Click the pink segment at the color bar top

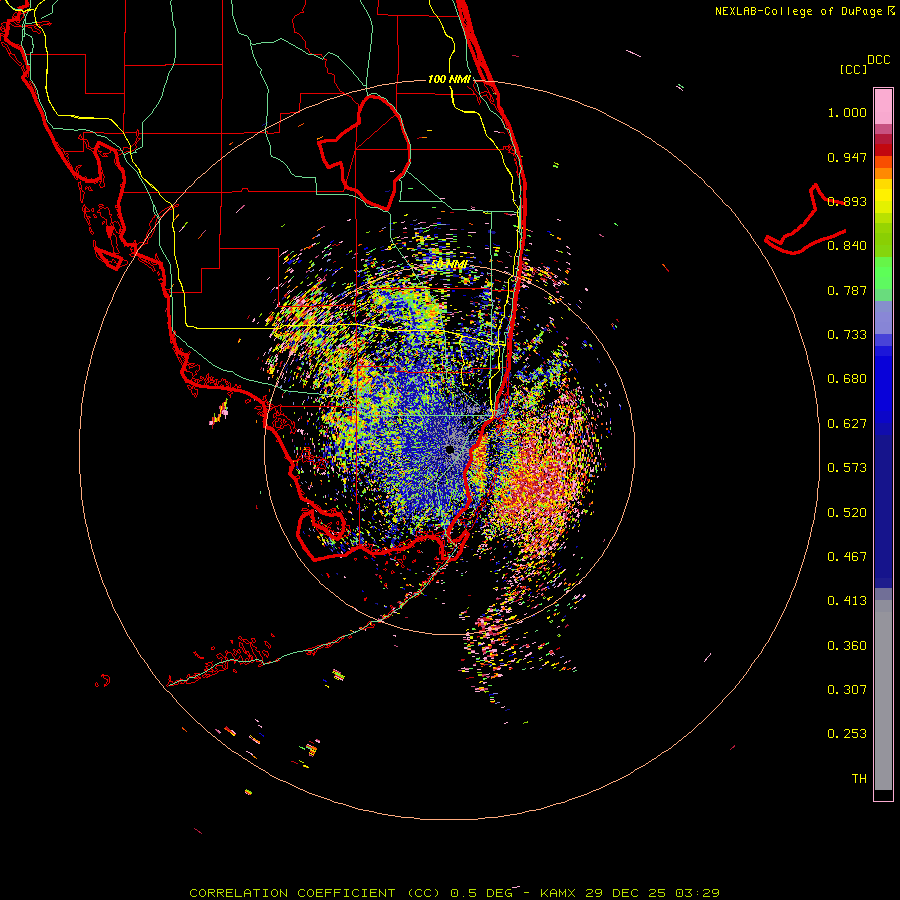pos(883,106)
